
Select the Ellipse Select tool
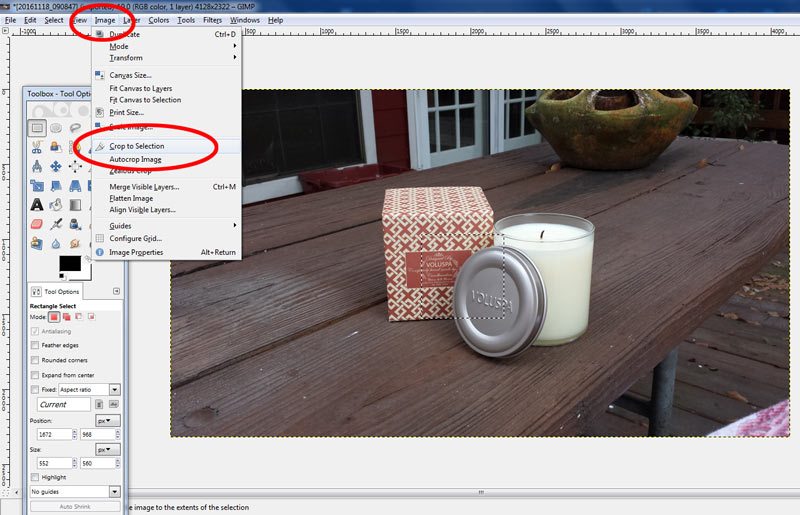56,128
